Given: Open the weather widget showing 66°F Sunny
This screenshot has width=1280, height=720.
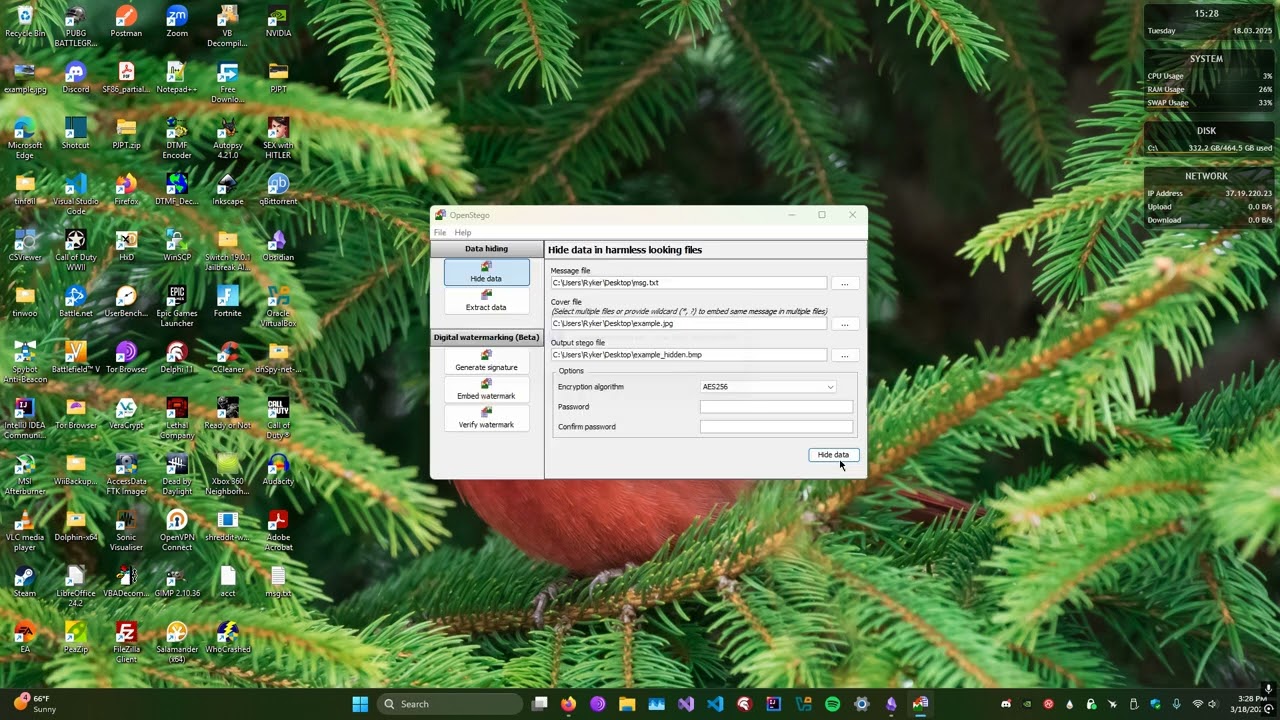Looking at the screenshot, I should coord(35,704).
